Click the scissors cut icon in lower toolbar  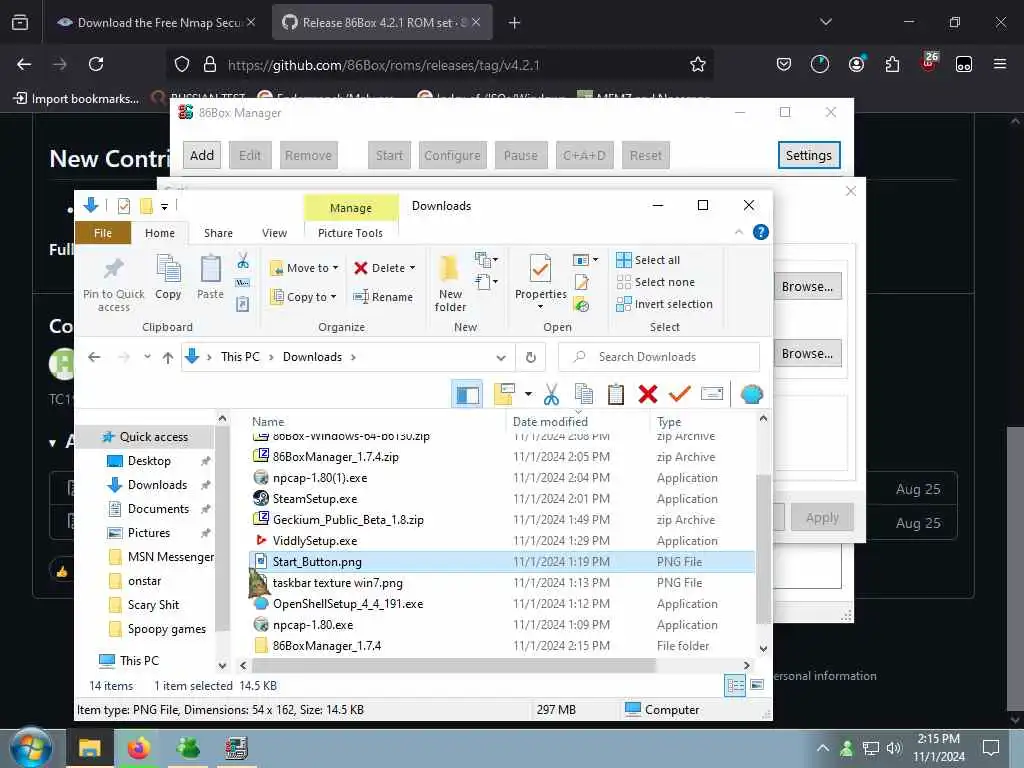551,394
